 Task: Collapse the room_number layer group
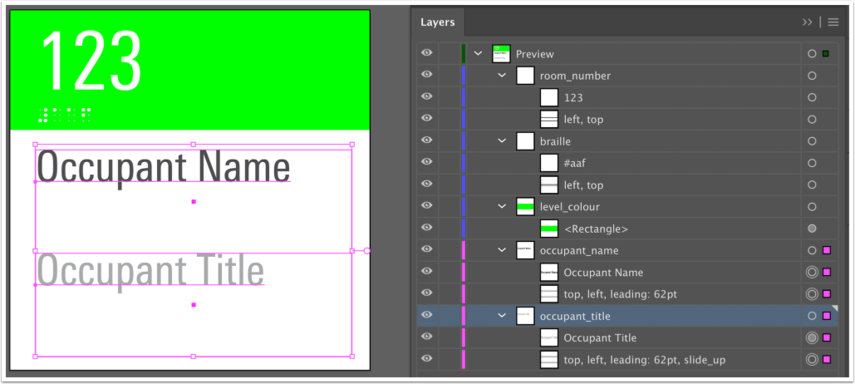502,75
